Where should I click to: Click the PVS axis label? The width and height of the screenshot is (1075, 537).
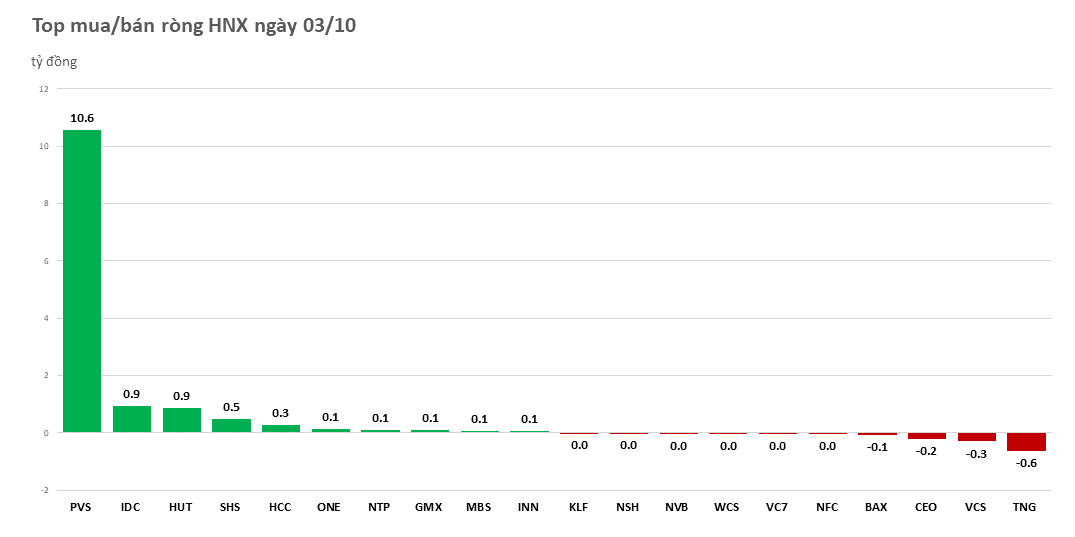coord(81,507)
